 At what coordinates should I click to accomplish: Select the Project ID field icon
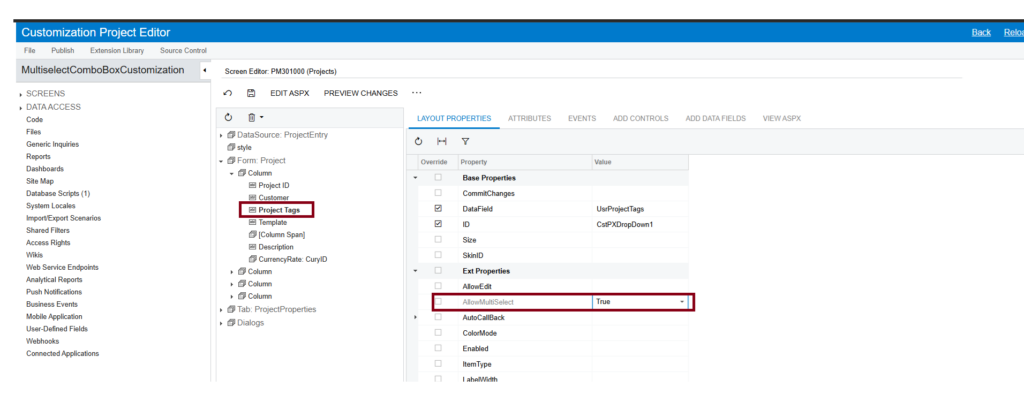click(x=253, y=185)
